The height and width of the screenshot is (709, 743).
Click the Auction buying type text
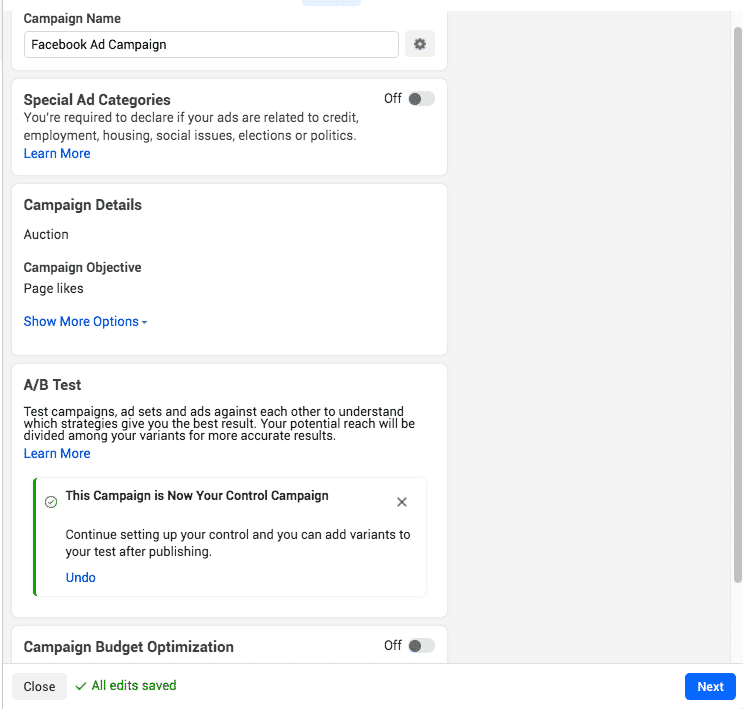coord(46,235)
